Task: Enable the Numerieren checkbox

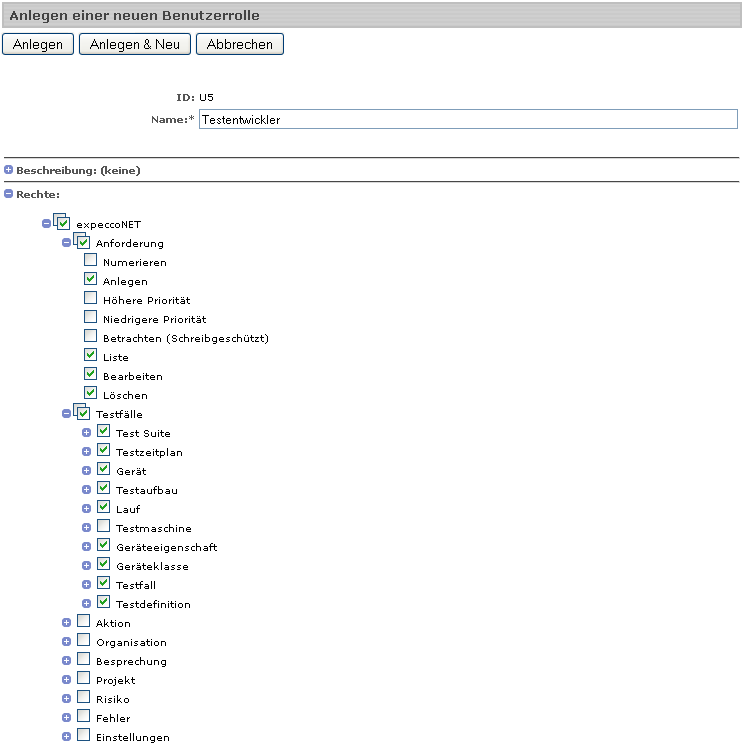Action: click(x=91, y=261)
